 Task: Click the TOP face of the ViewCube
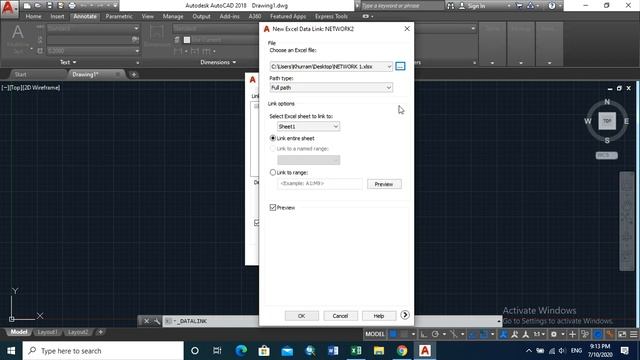(x=607, y=121)
